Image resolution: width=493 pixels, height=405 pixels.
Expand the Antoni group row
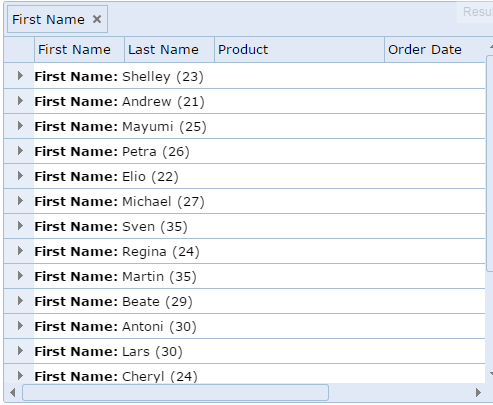pos(20,326)
